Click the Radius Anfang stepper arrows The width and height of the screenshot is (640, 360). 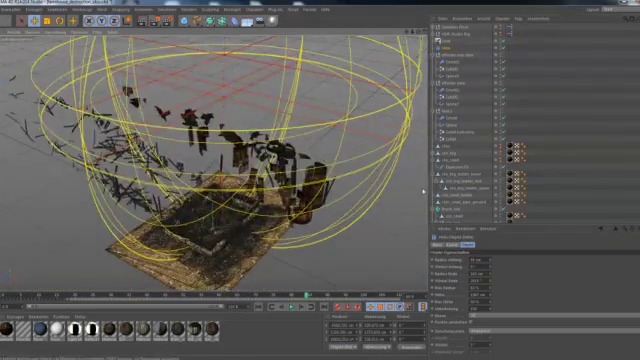[x=490, y=260]
